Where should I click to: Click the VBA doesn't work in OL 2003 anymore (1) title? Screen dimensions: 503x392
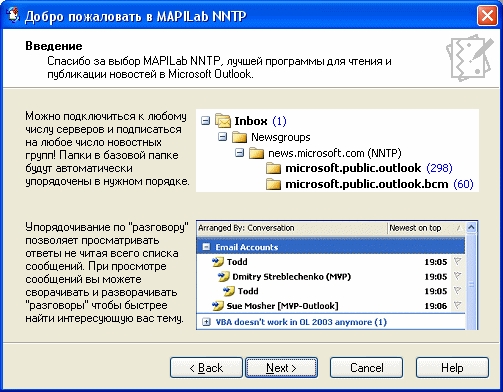(301, 322)
